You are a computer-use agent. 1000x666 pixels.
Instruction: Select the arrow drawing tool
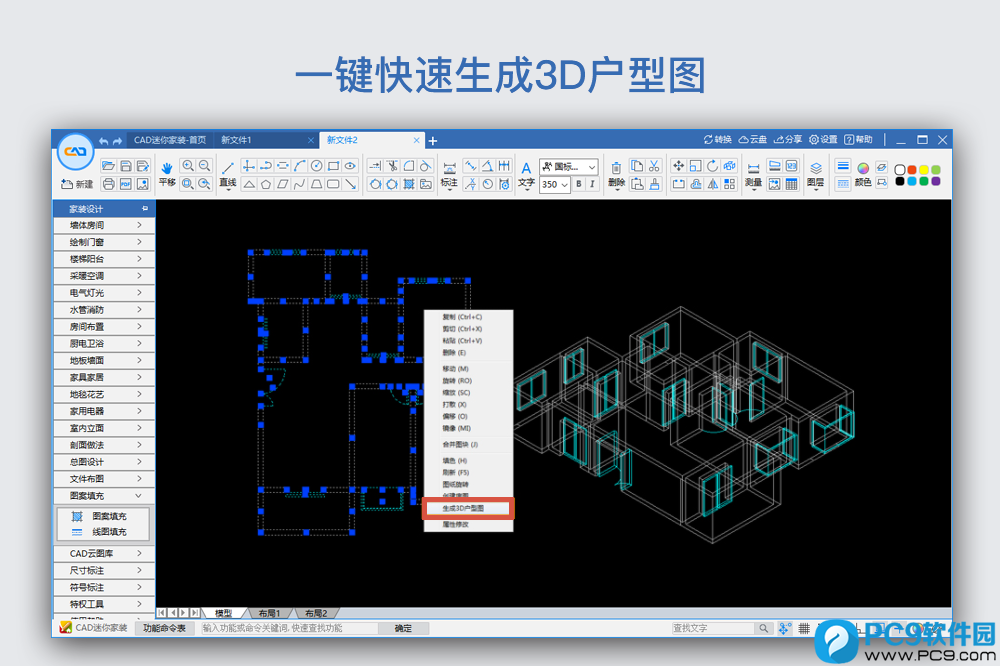coord(350,184)
